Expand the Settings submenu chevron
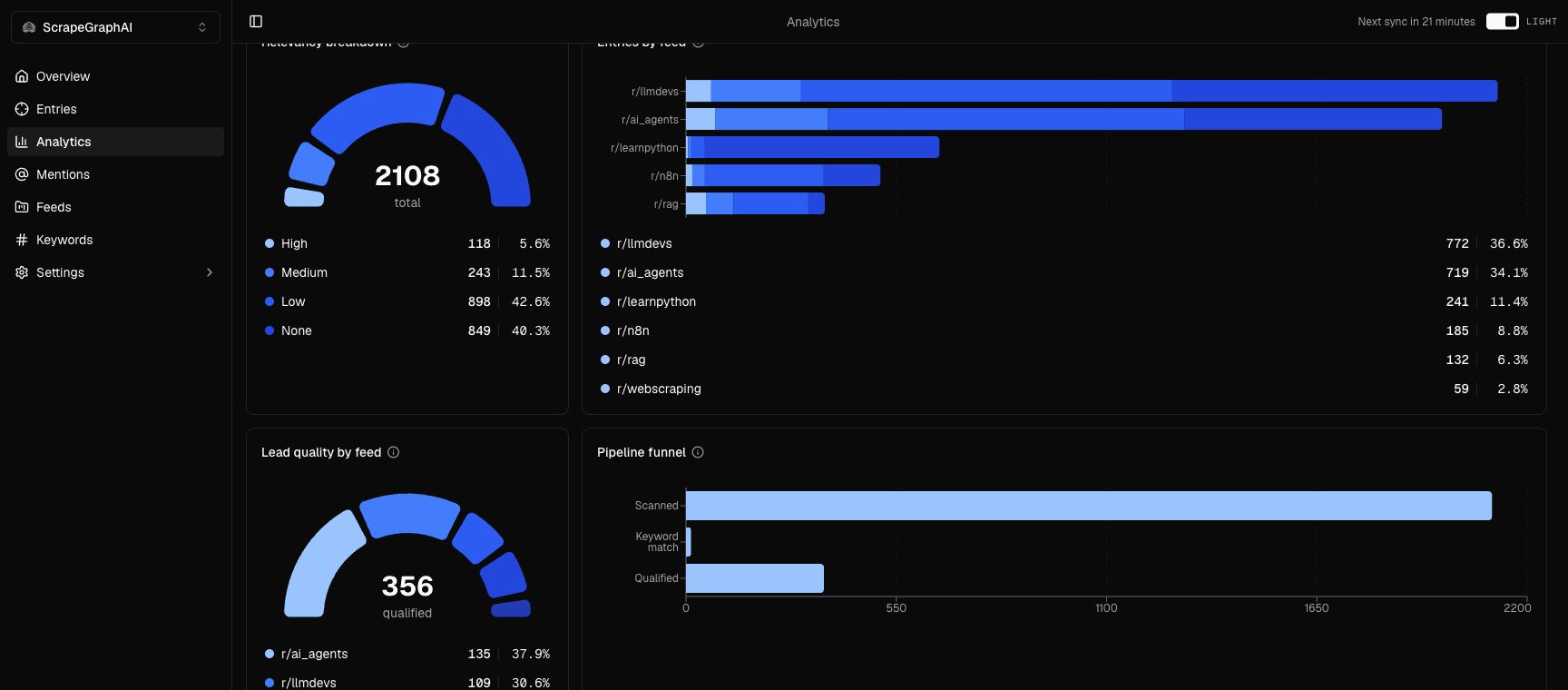The height and width of the screenshot is (690, 1568). point(210,272)
